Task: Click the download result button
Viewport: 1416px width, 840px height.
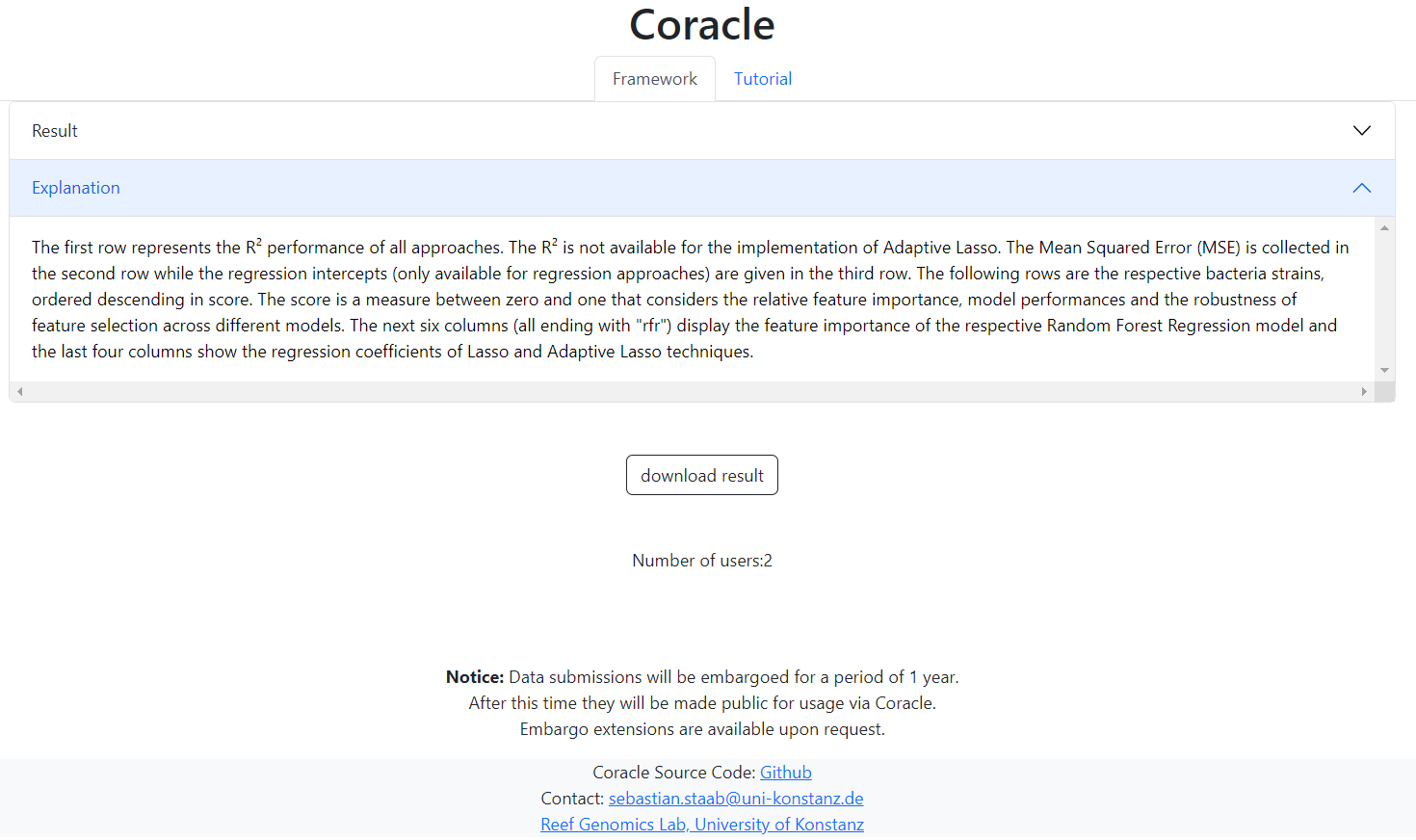Action: 702,475
